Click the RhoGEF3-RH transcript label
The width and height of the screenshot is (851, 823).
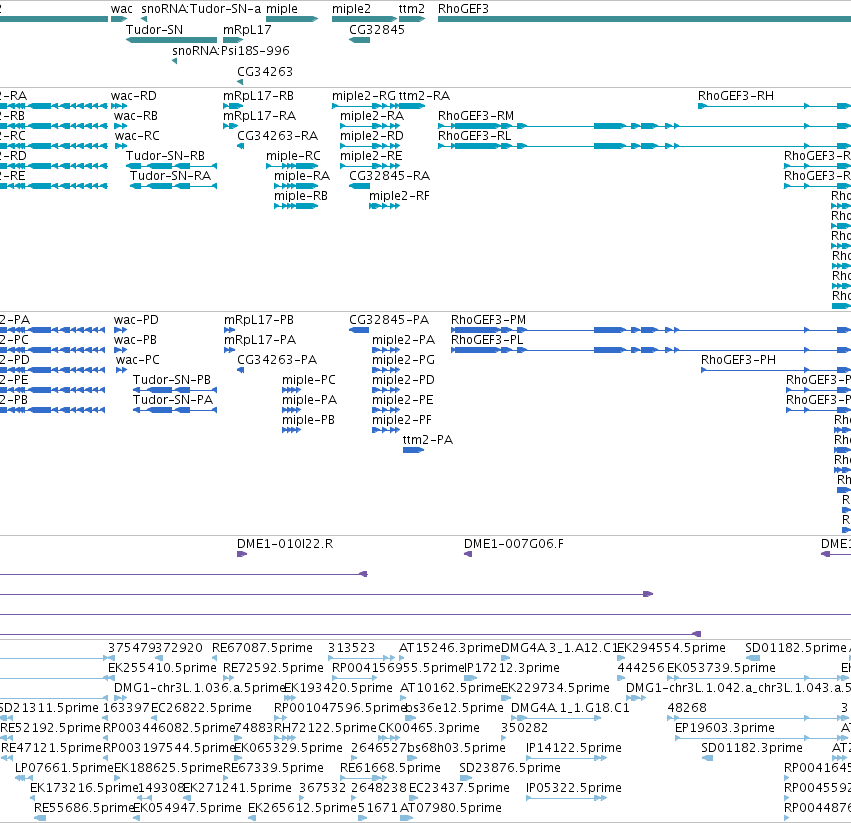pos(736,96)
